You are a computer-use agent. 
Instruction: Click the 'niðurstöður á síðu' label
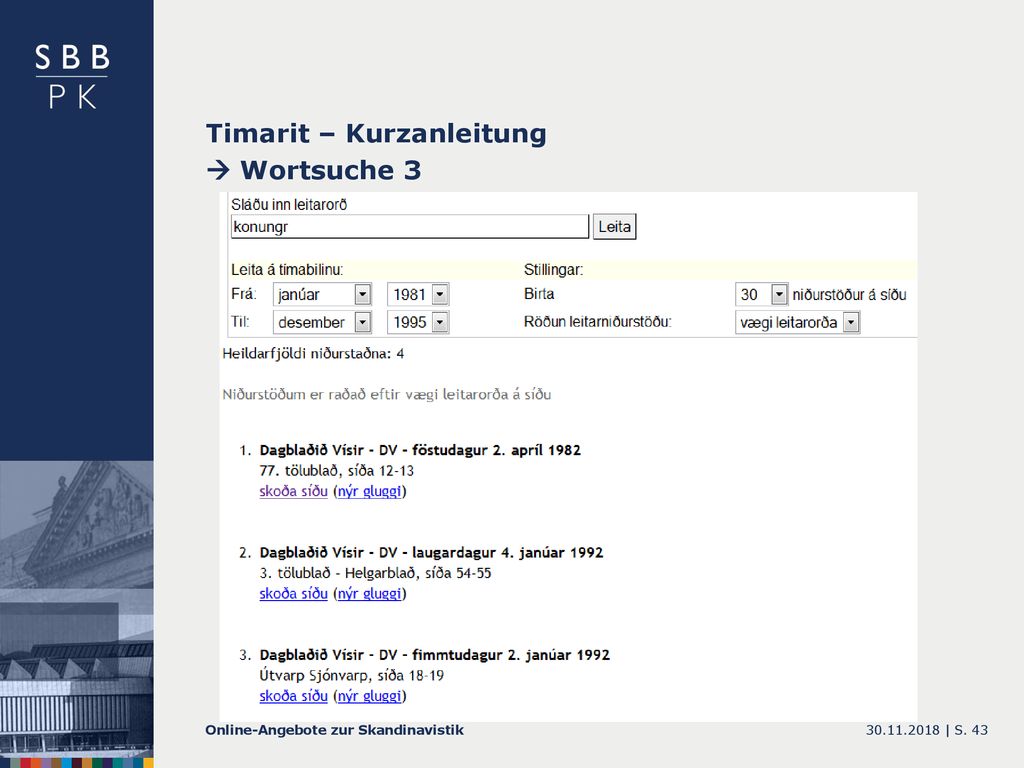(849, 295)
